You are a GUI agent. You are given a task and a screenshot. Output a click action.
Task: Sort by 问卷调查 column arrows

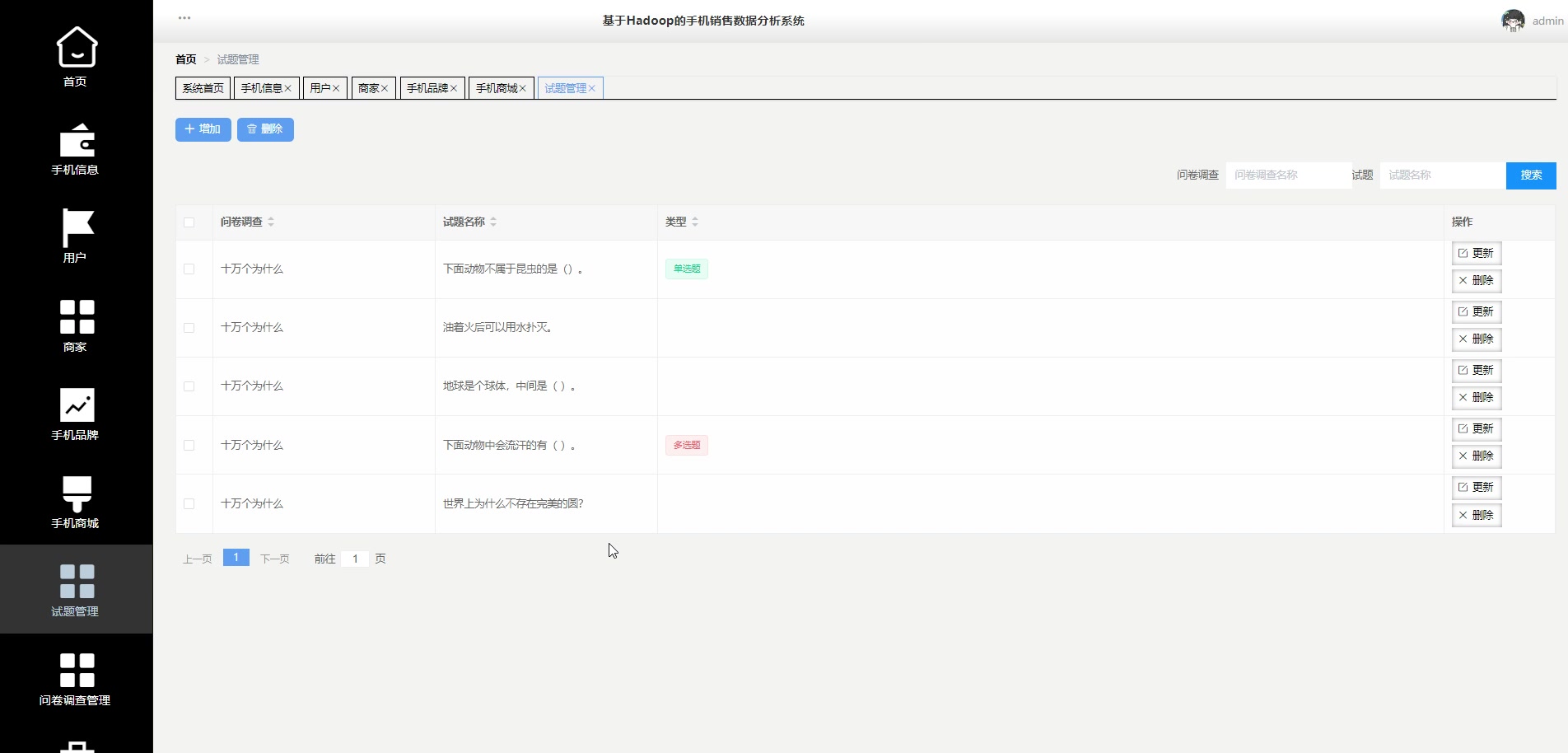(x=271, y=222)
